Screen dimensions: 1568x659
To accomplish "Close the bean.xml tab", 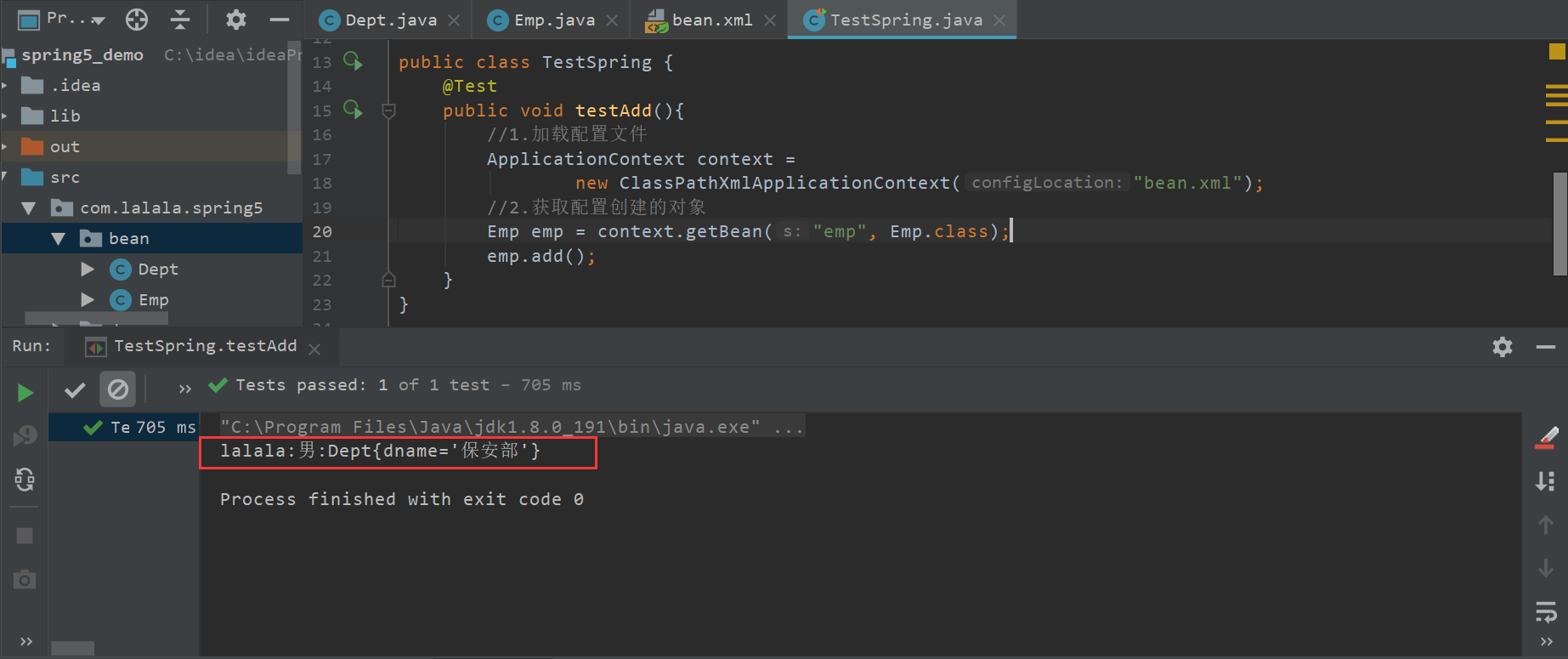I will pyautogui.click(x=770, y=20).
